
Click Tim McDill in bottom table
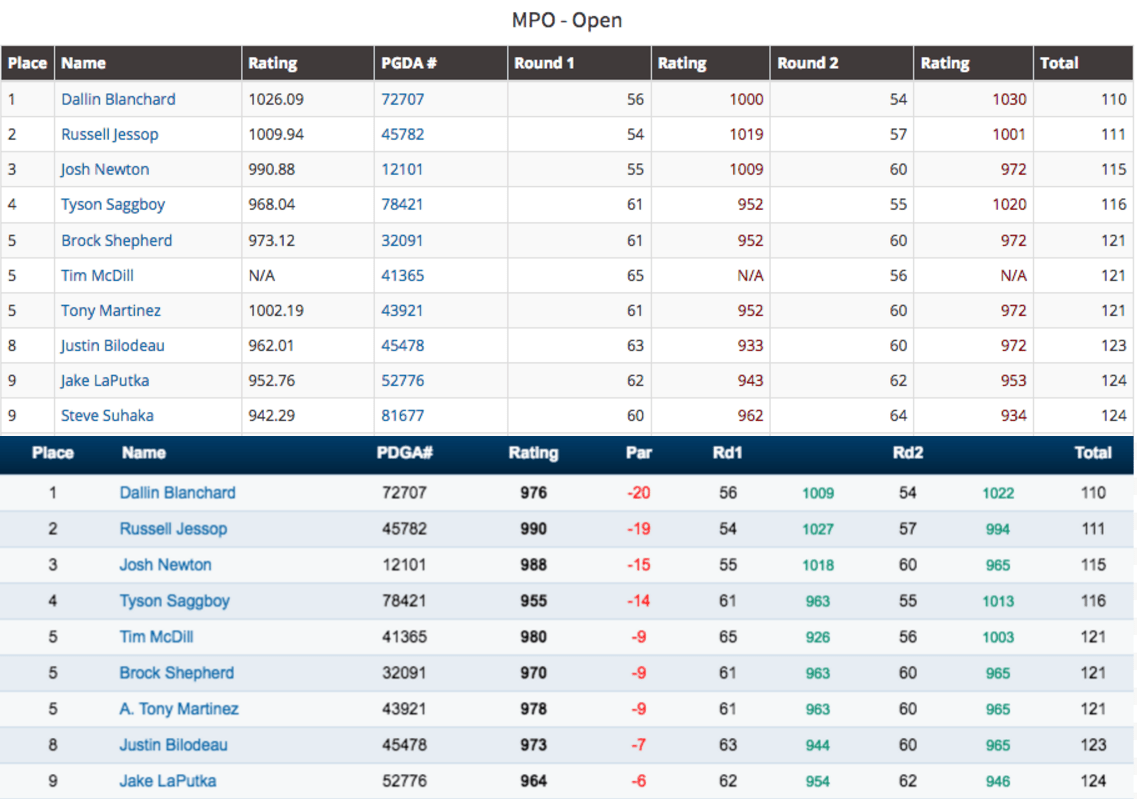click(x=157, y=637)
